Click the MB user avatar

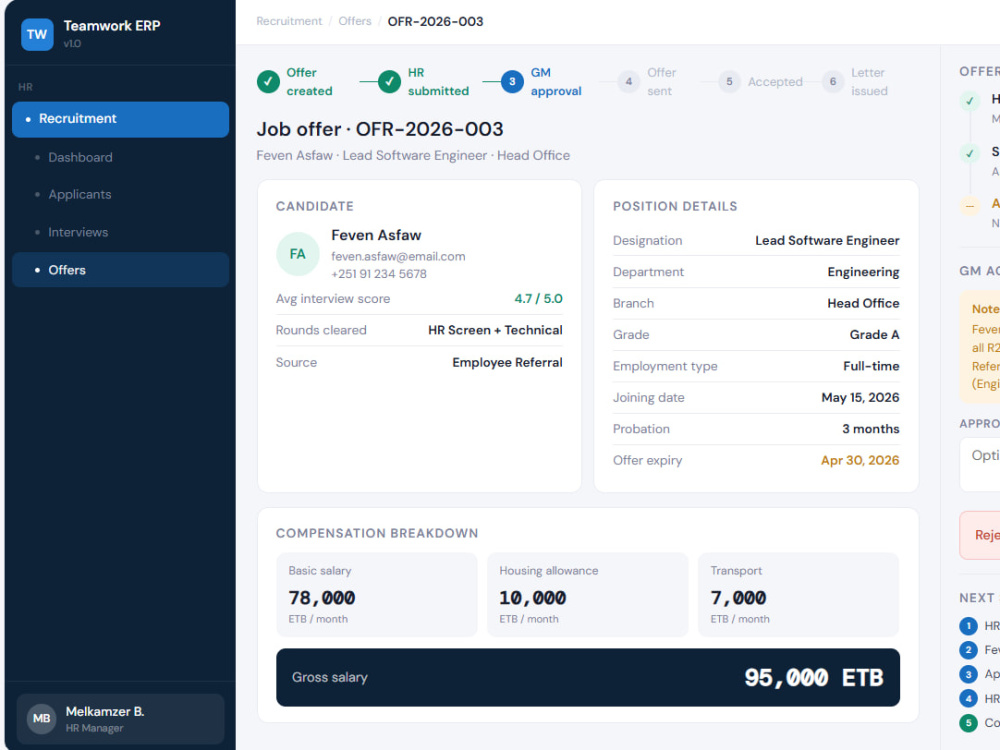pos(41,719)
